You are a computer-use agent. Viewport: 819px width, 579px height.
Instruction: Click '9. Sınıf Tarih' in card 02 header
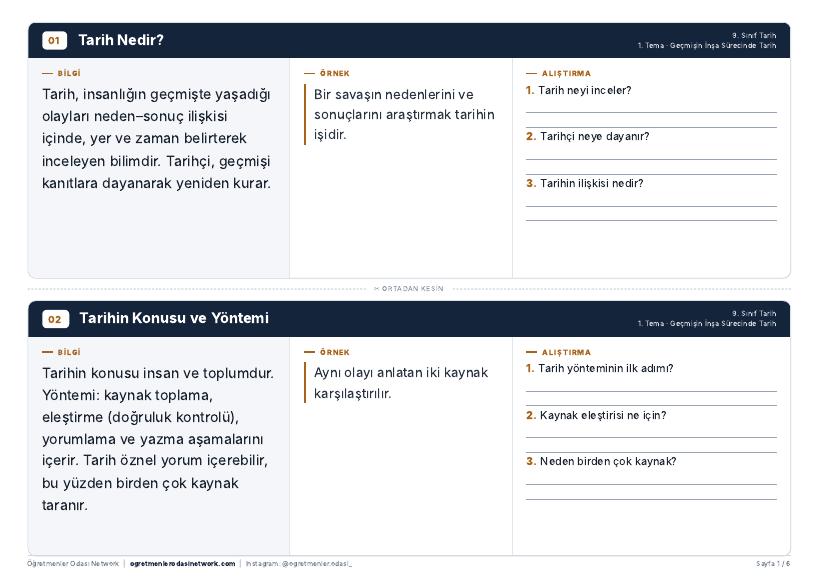(754, 314)
